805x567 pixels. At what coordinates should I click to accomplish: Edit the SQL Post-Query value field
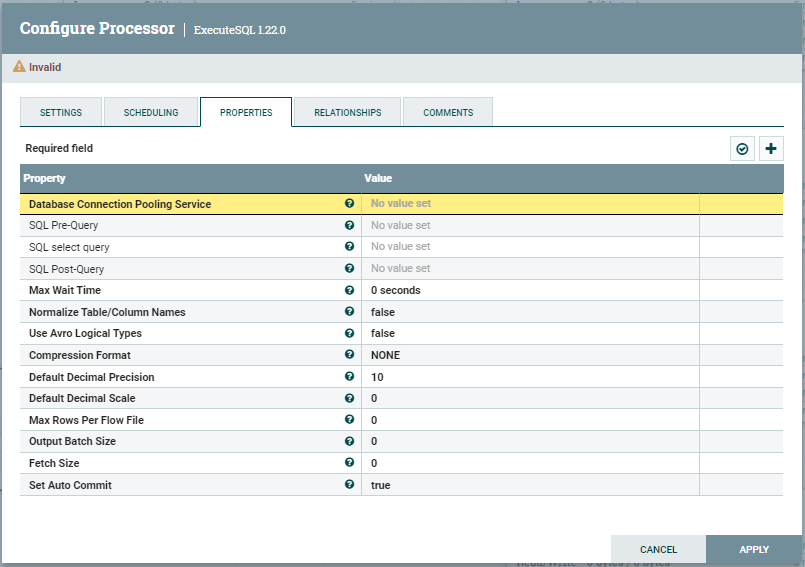(530, 269)
